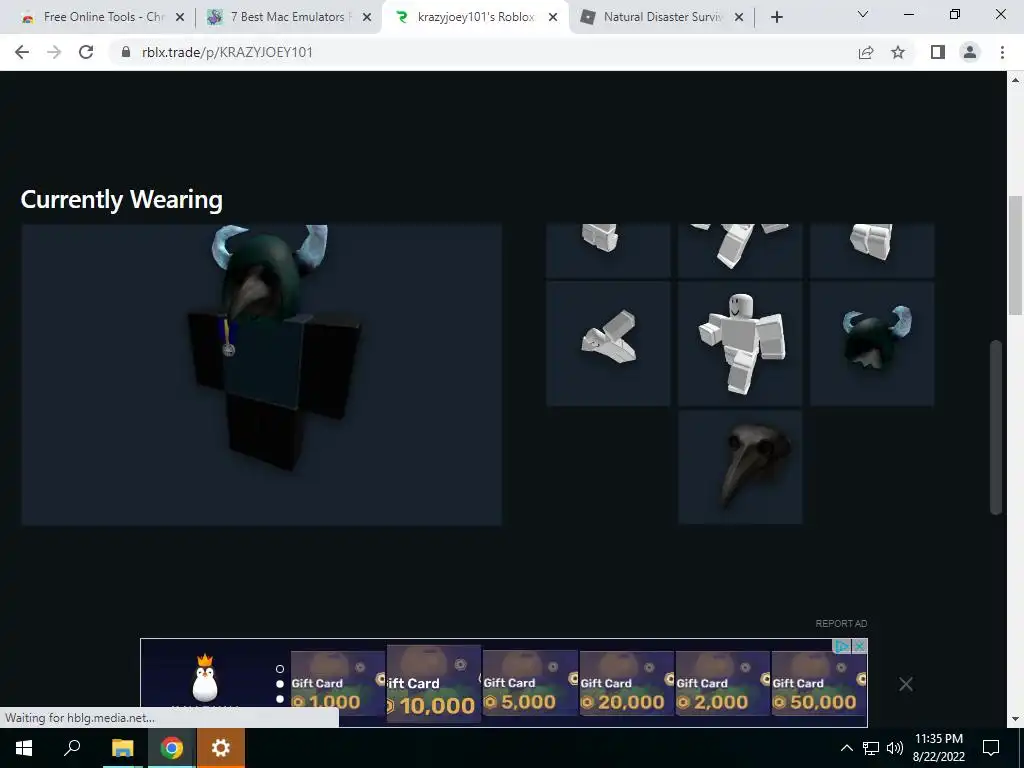Open the clock showing 11:35 PM
This screenshot has width=1024, height=768.
pos(938,748)
